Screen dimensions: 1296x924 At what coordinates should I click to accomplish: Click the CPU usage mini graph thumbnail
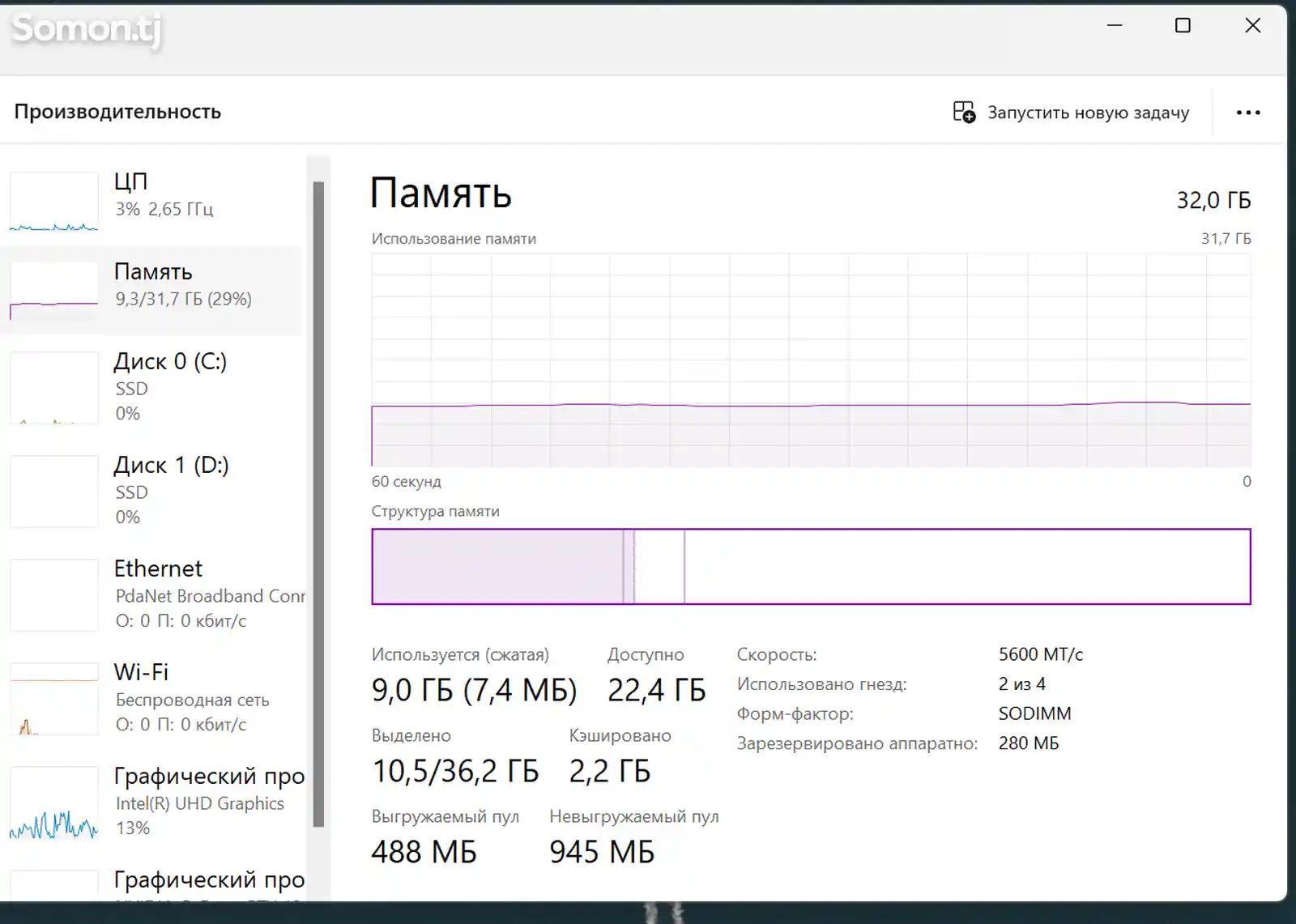coord(54,202)
